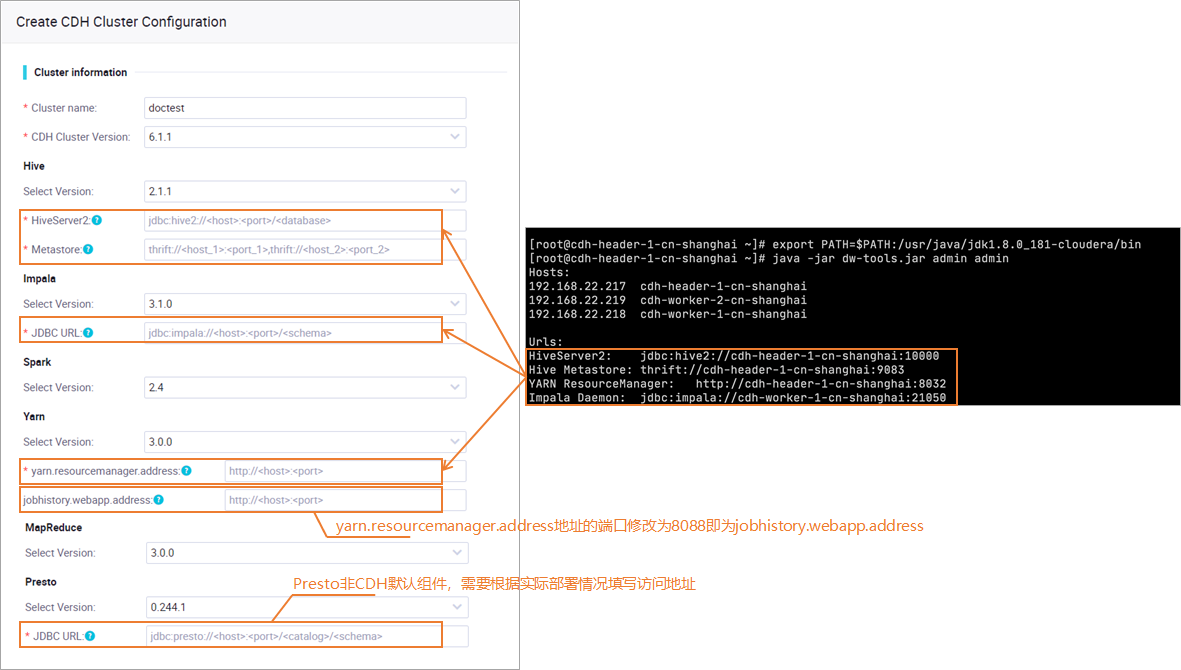Open MapReduce Select Version dropdown

point(307,553)
